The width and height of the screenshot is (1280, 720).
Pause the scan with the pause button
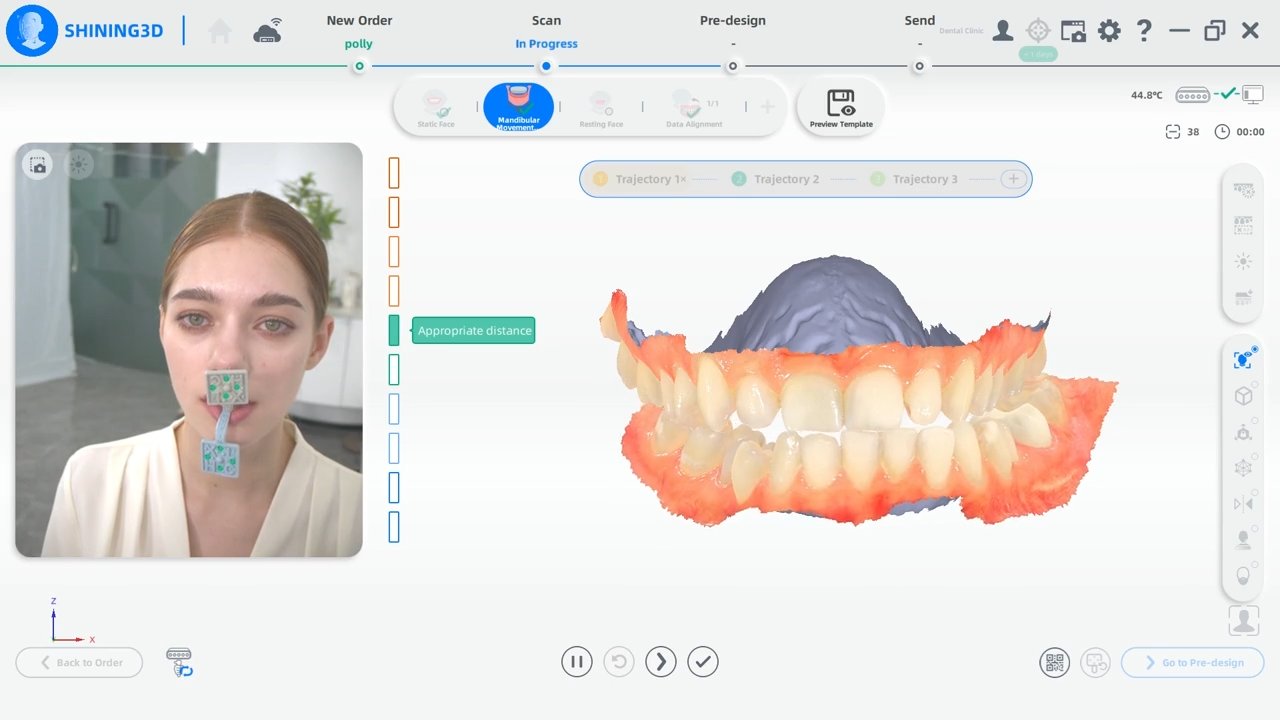[577, 661]
